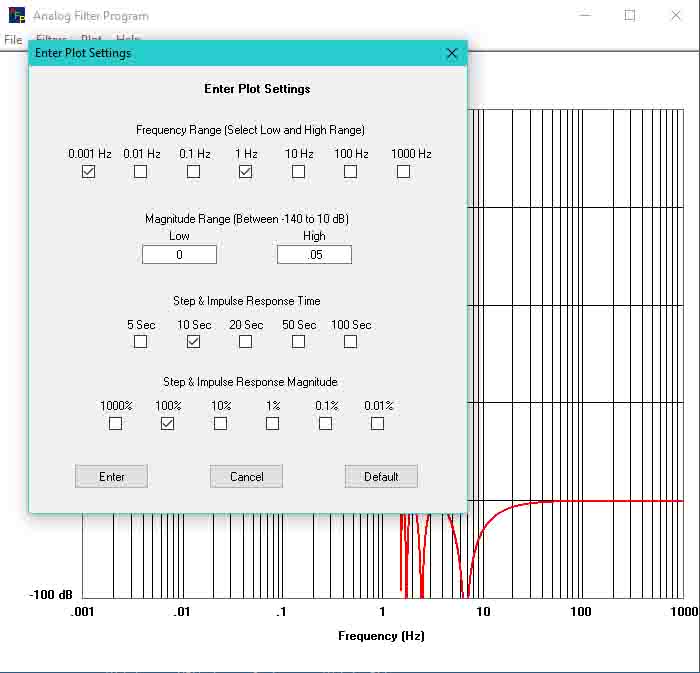Close the Analog Filter Program window
Image resolution: width=700 pixels, height=673 pixels.
coord(676,15)
